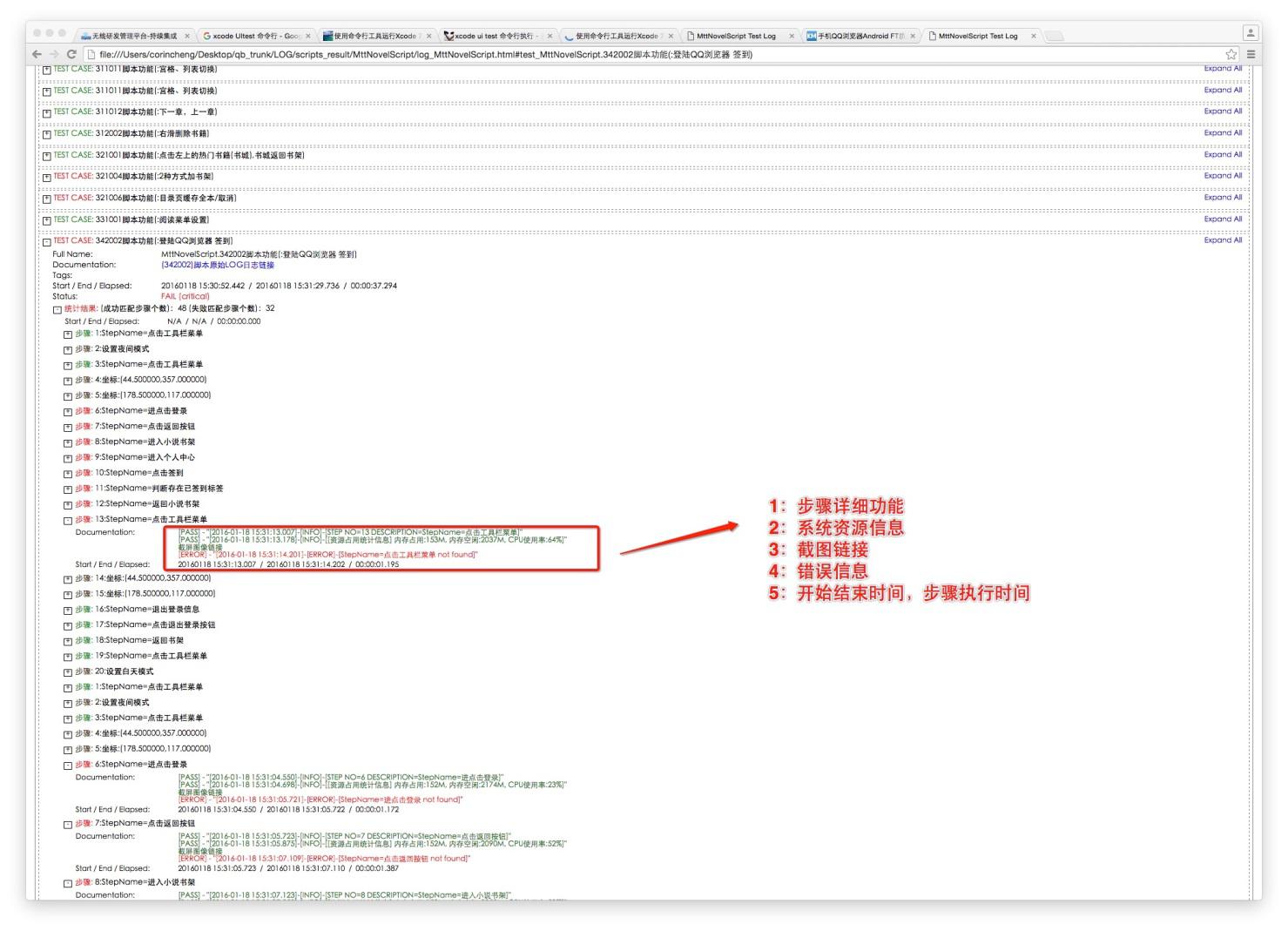Expand step 10 点击签到
The image size is (1288, 931).
68,474
